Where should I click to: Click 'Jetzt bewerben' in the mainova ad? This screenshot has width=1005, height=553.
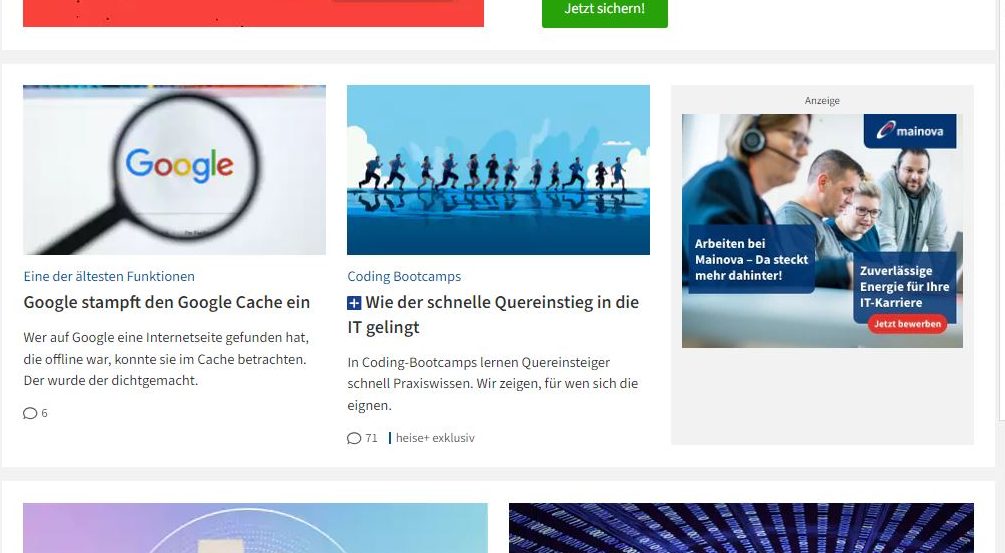[x=907, y=324]
